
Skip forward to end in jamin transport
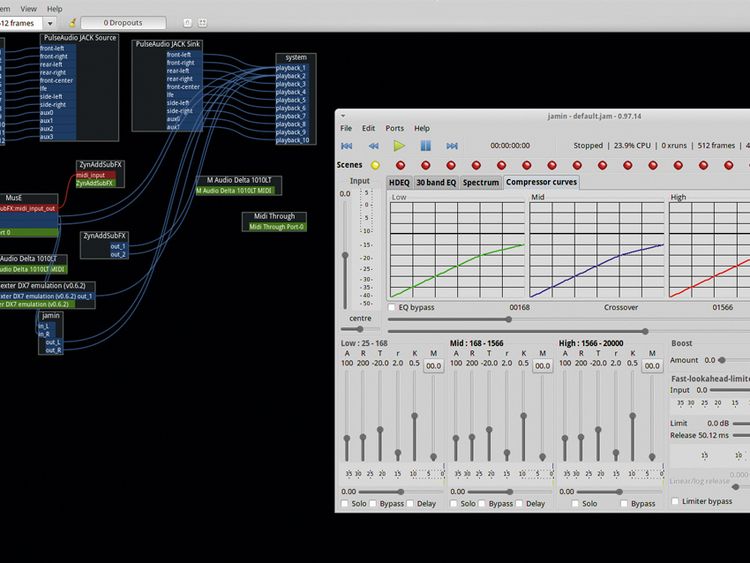(x=452, y=146)
